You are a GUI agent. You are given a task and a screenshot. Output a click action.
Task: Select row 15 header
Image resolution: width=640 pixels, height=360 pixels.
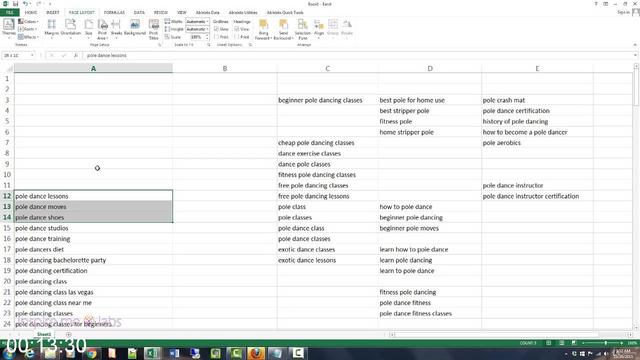pyautogui.click(x=7, y=228)
